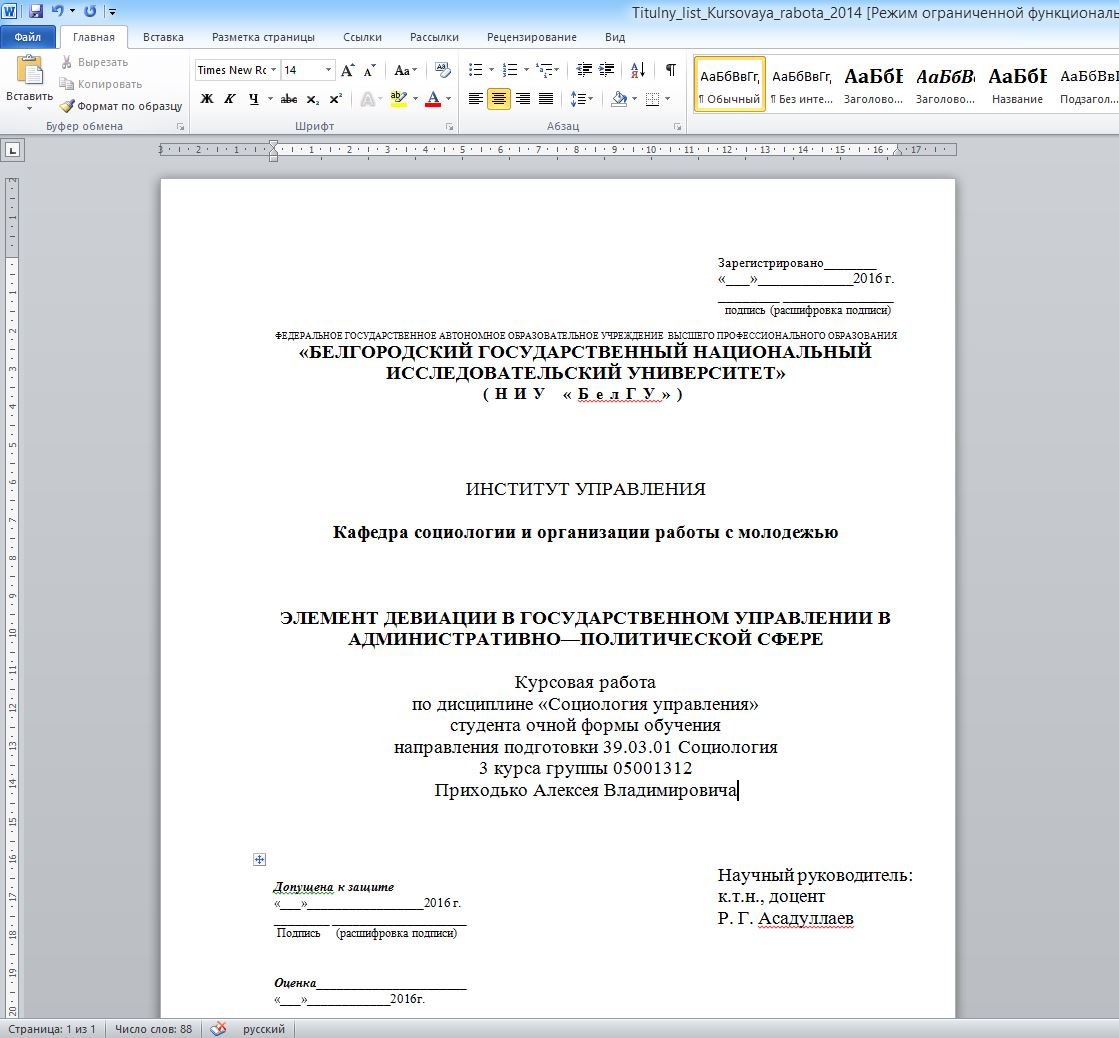The image size is (1119, 1038).
Task: Increase font size with grow font icon
Action: click(348, 70)
